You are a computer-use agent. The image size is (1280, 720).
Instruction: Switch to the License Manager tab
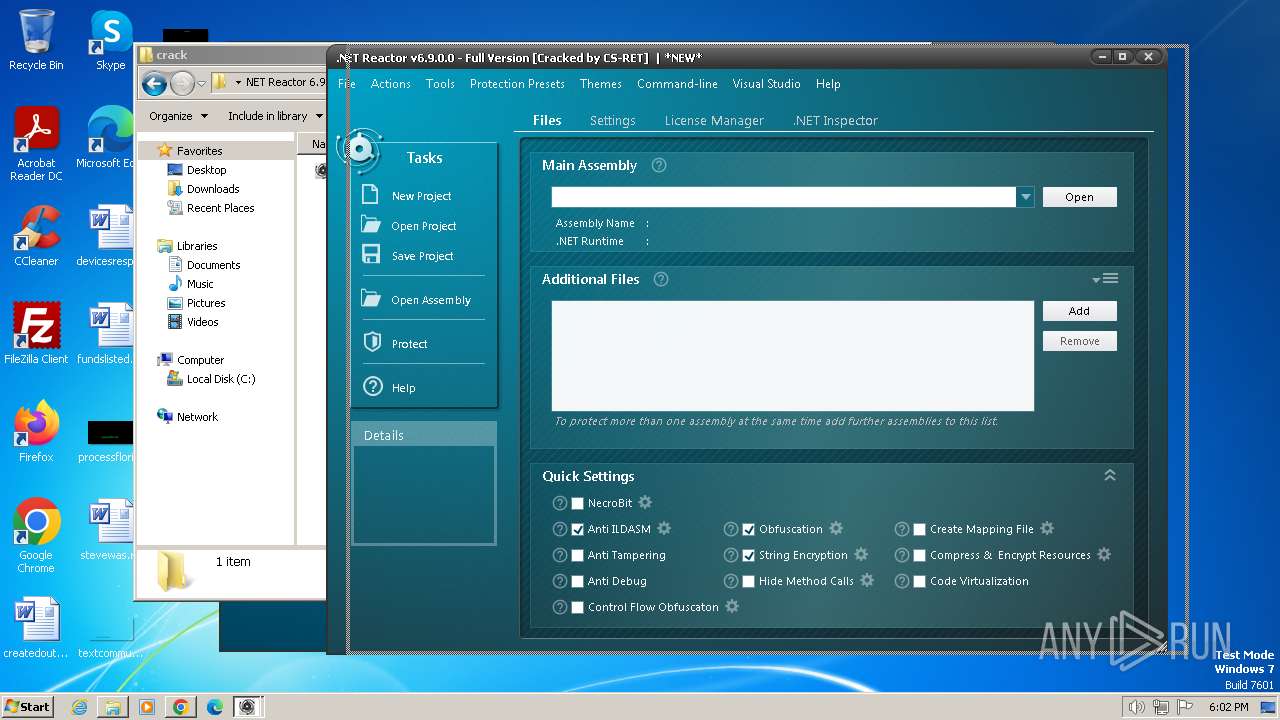click(x=714, y=120)
